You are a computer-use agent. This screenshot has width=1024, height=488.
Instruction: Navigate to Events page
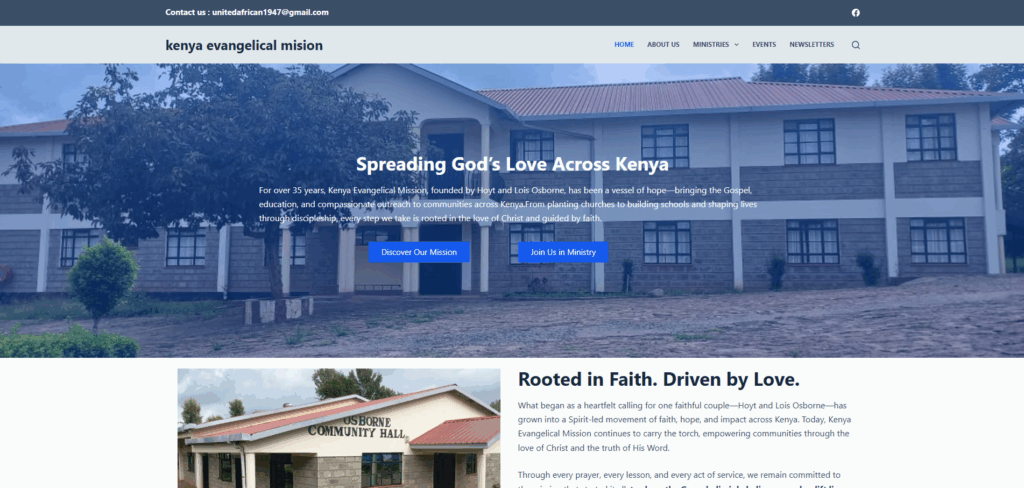click(x=764, y=44)
